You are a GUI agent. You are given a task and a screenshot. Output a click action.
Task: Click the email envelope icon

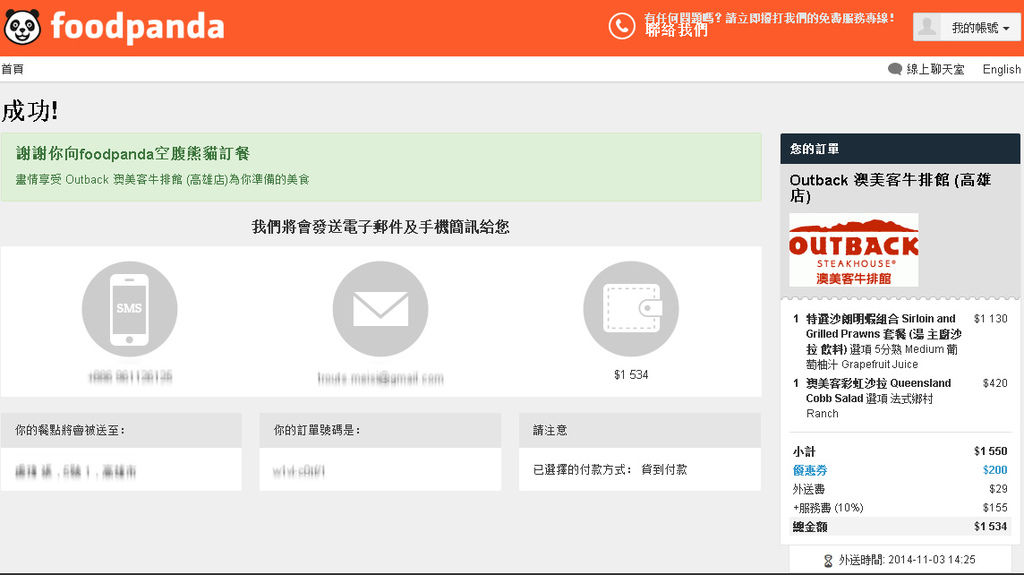(380, 309)
